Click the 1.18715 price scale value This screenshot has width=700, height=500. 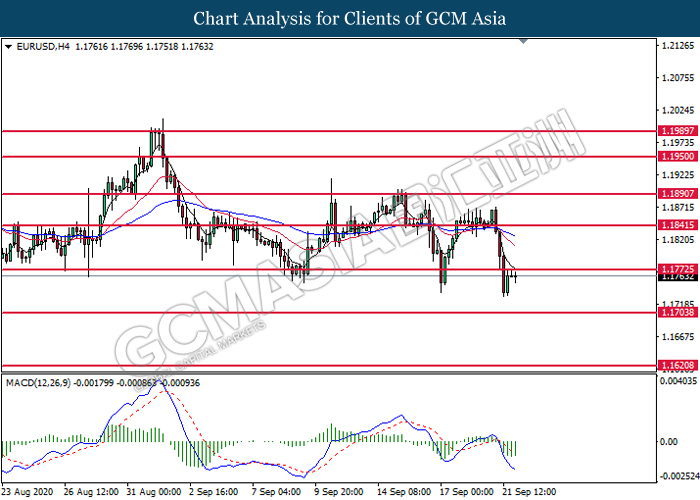tap(678, 207)
